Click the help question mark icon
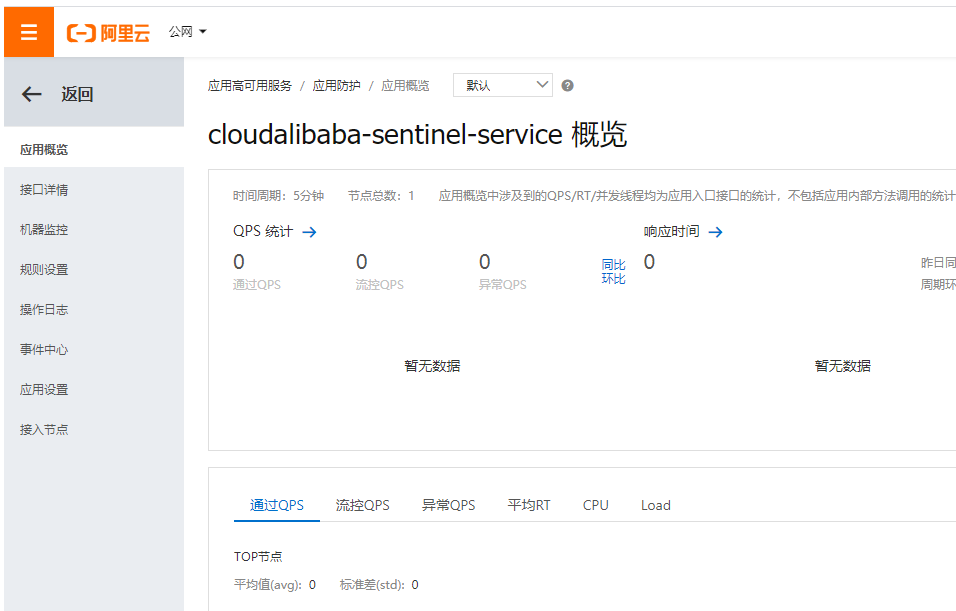The height and width of the screenshot is (611, 956). (568, 85)
